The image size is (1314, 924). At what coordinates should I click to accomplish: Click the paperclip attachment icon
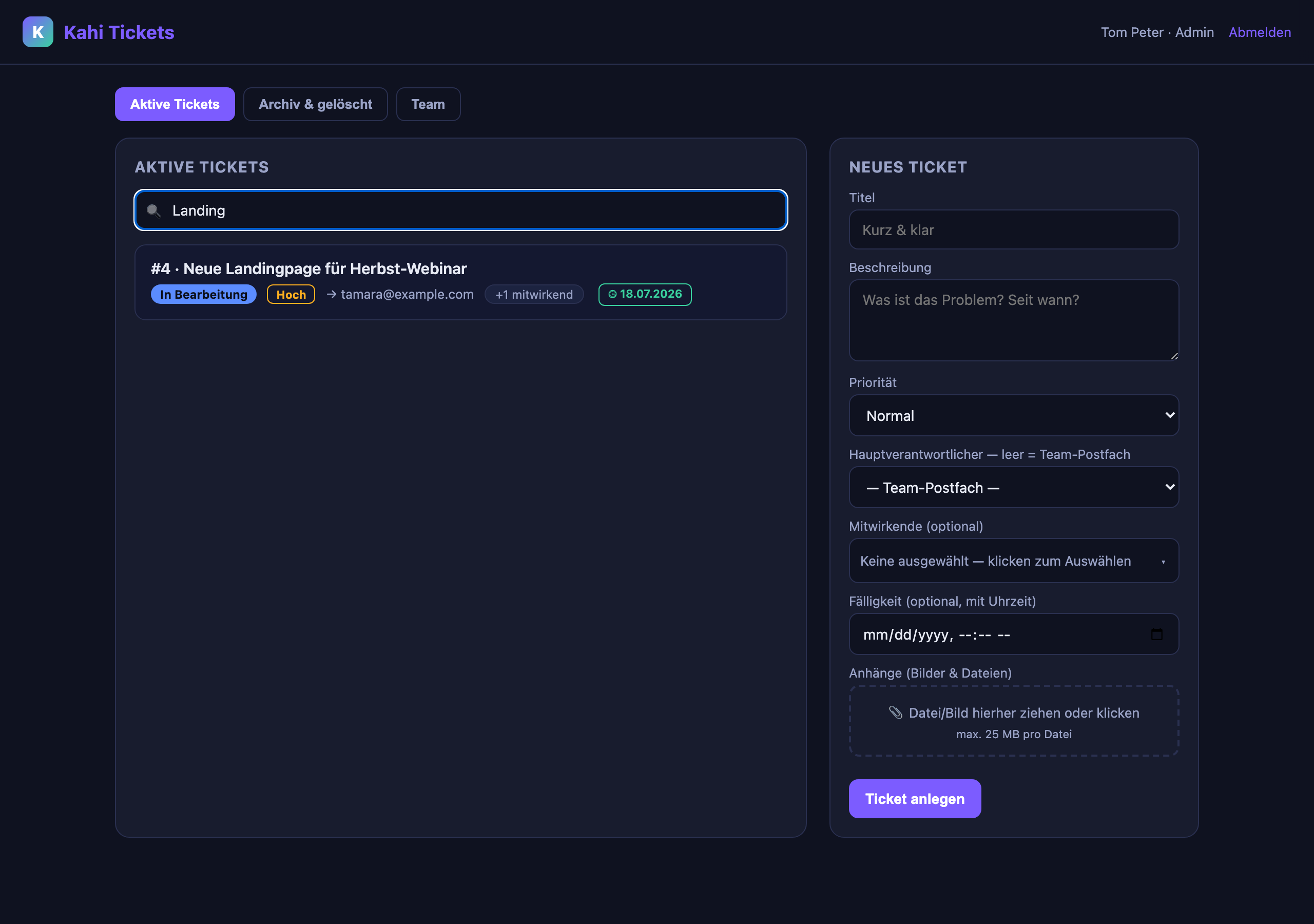click(x=896, y=713)
